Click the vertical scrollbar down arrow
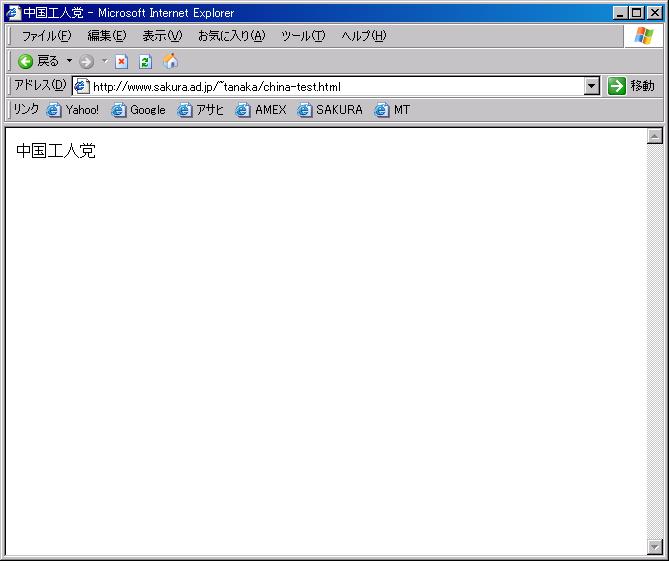Screen dimensions: 669x566 [655, 547]
